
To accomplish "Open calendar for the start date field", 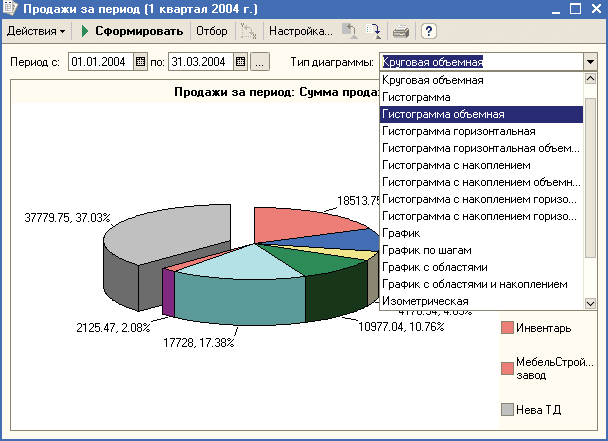I will coord(140,62).
